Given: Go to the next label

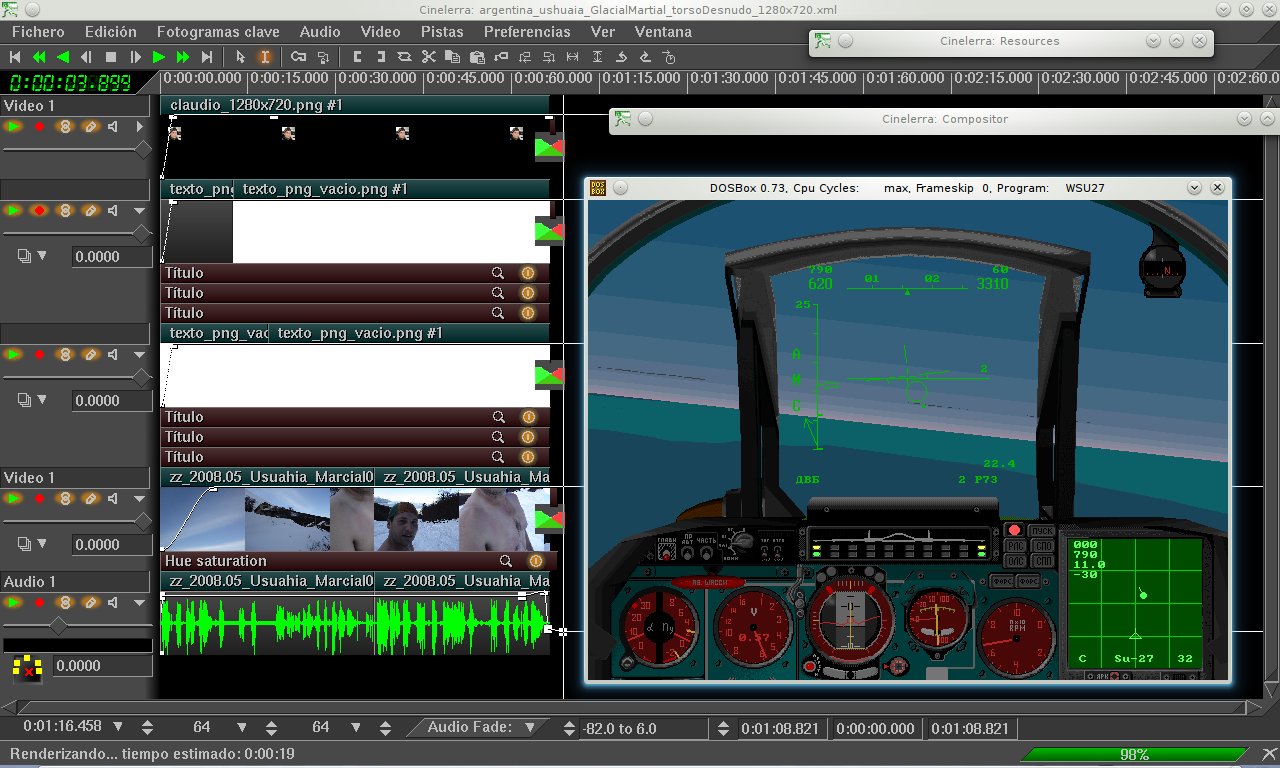Looking at the screenshot, I should pos(549,57).
